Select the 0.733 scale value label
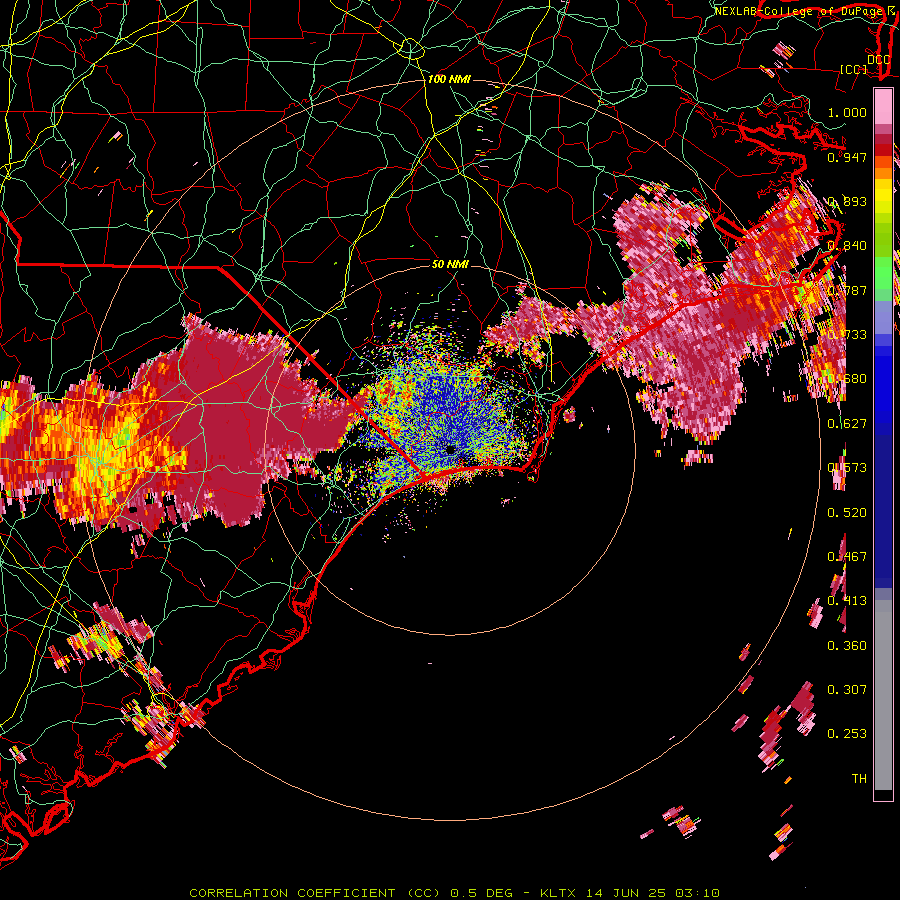Viewport: 900px width, 900px height. pyautogui.click(x=847, y=335)
